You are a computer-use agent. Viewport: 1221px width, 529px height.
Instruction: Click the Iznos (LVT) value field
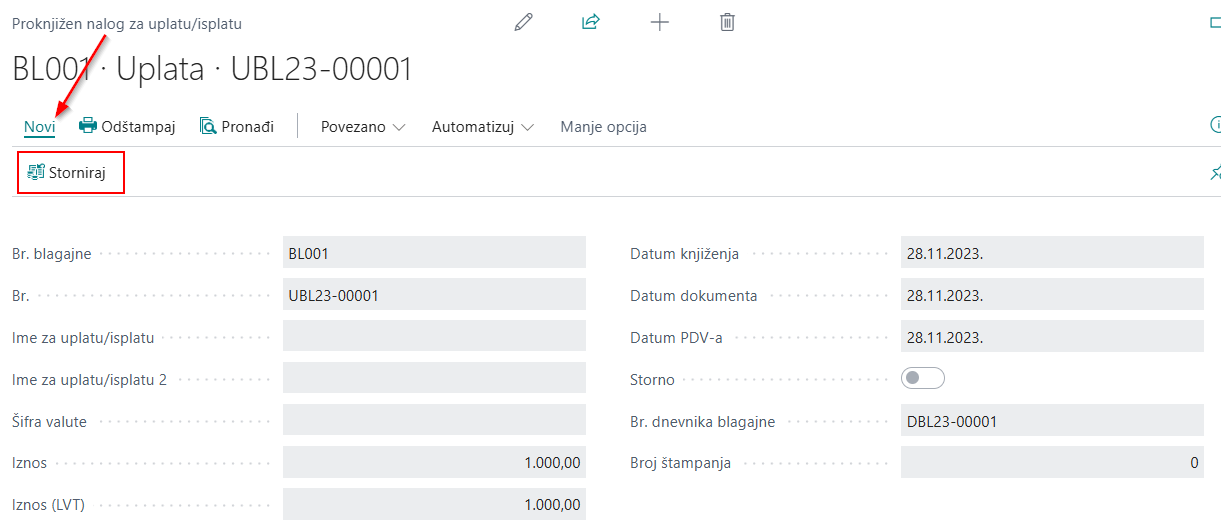pyautogui.click(x=434, y=505)
